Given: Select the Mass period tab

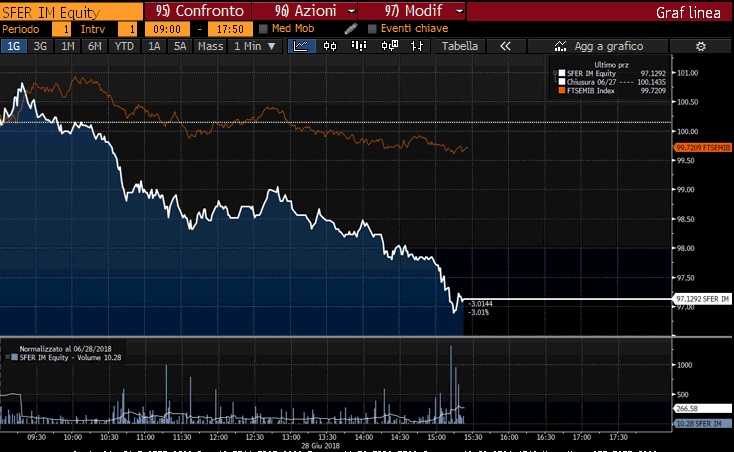Looking at the screenshot, I should [x=210, y=46].
